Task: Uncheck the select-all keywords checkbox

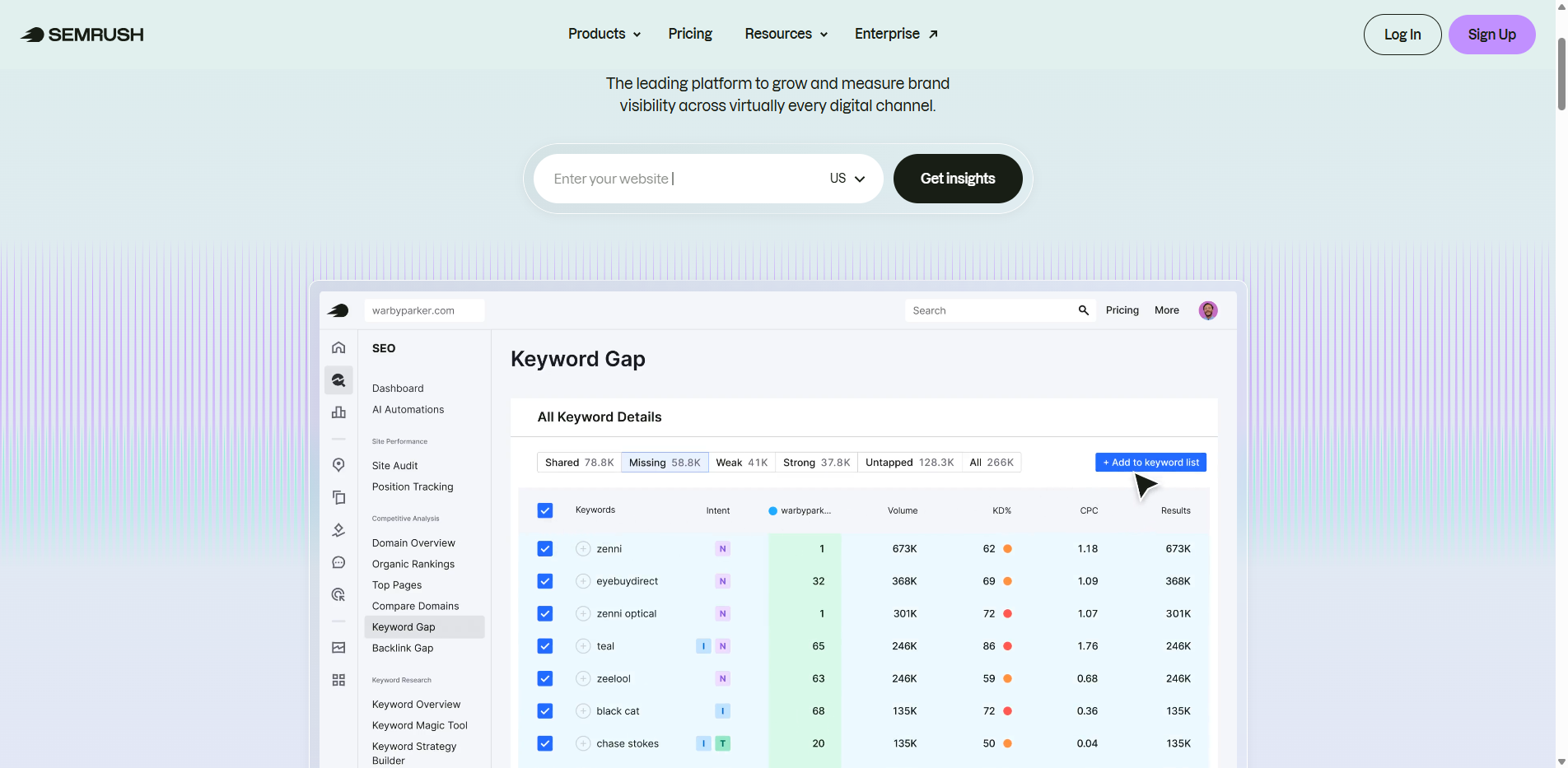Action: coord(544,510)
